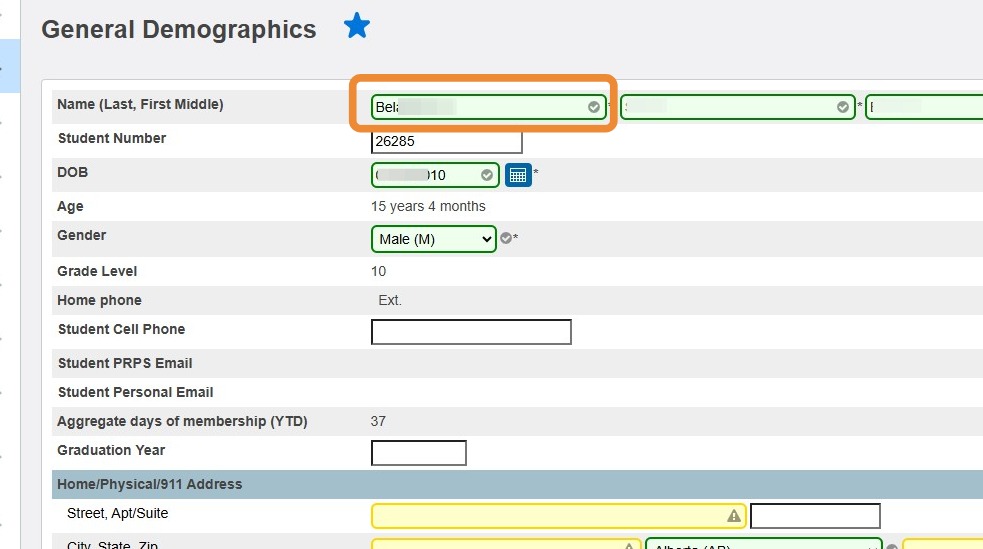Image resolution: width=983 pixels, height=549 pixels.
Task: Click the blue favorite star icon
Action: click(x=357, y=27)
